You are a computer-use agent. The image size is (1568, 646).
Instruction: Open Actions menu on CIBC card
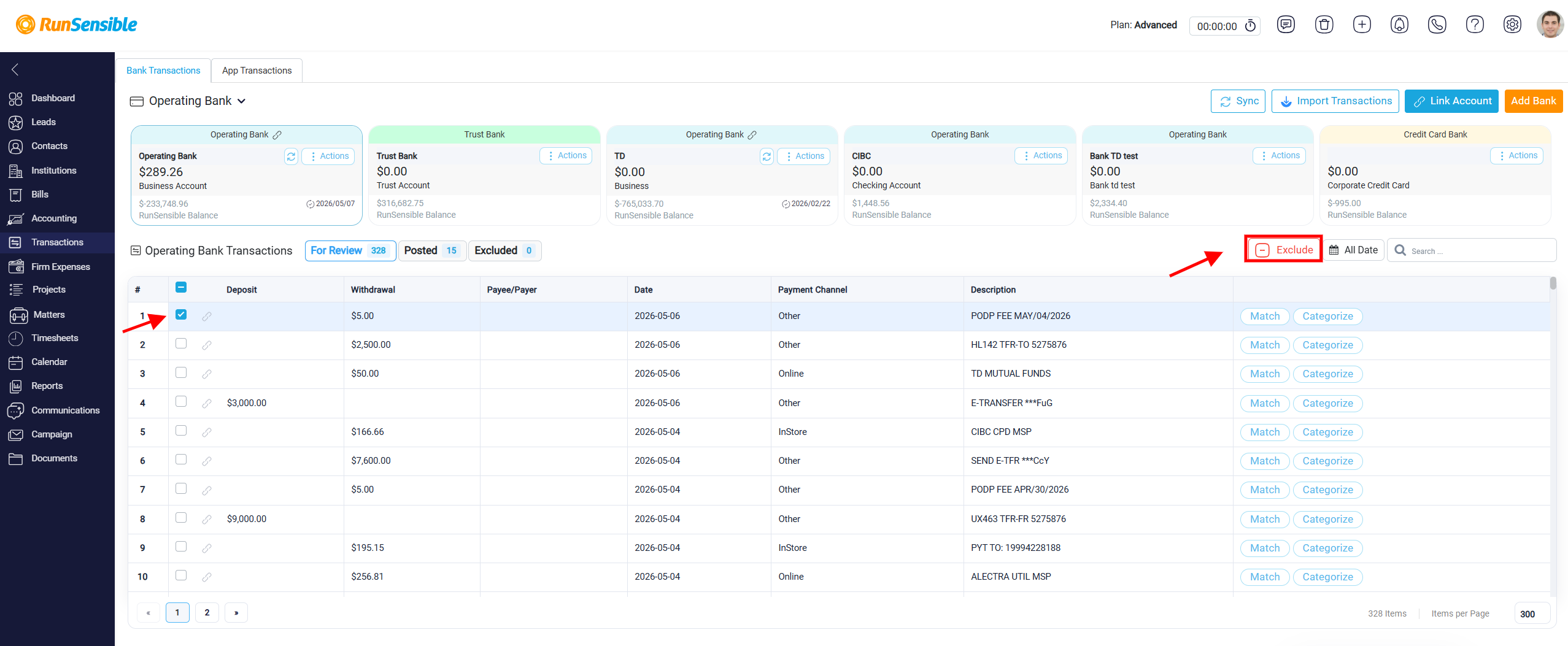(1041, 155)
